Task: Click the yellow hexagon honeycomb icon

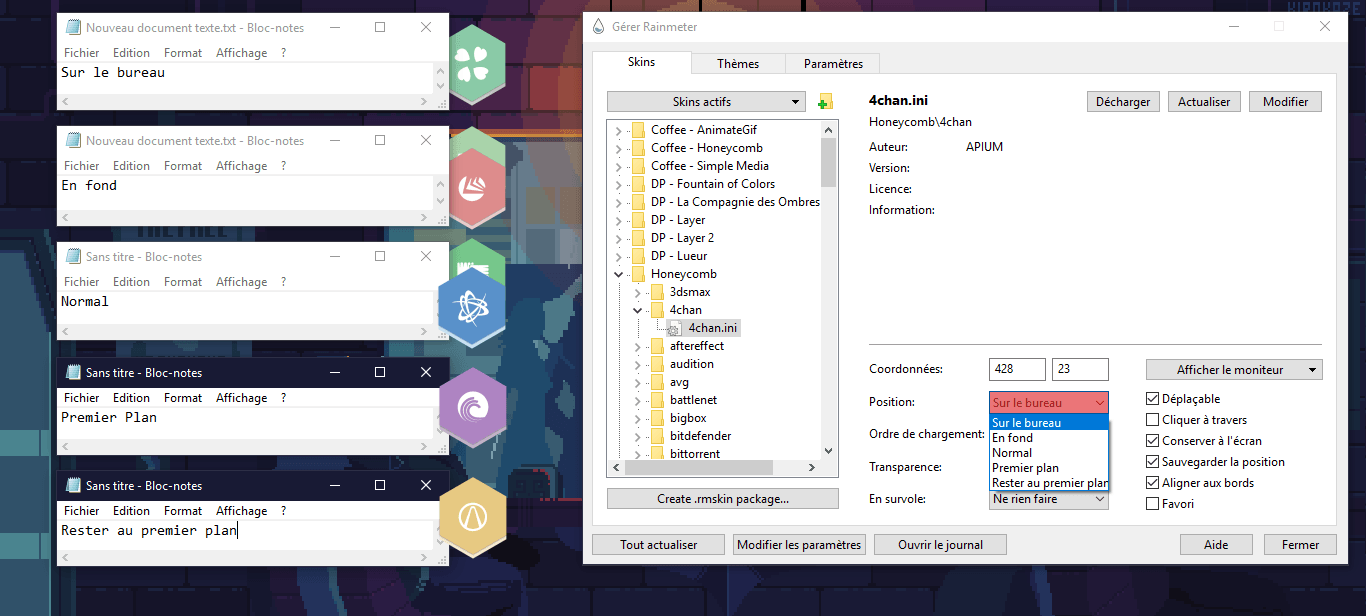Action: coord(471,517)
